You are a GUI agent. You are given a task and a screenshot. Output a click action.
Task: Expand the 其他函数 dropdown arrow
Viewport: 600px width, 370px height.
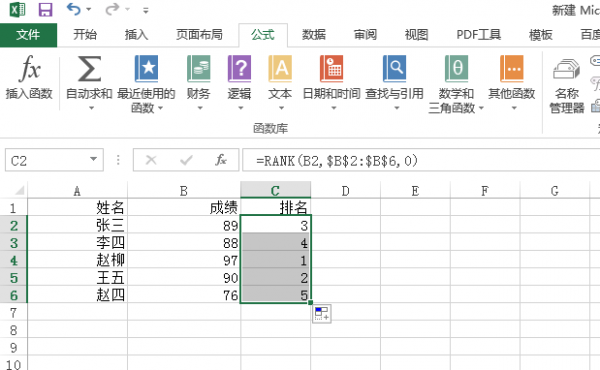click(514, 108)
